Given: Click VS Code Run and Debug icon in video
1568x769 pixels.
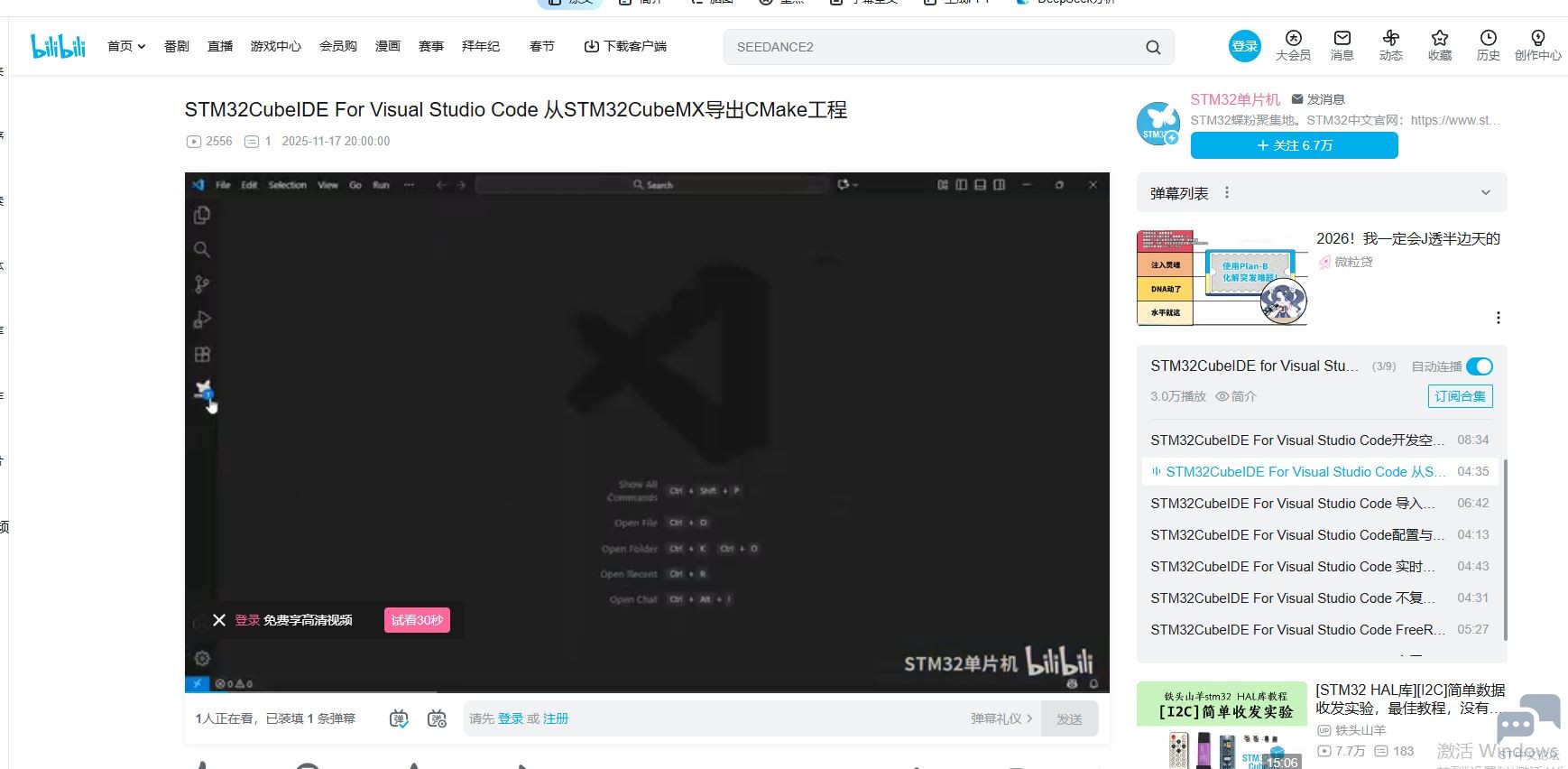Looking at the screenshot, I should tap(202, 320).
